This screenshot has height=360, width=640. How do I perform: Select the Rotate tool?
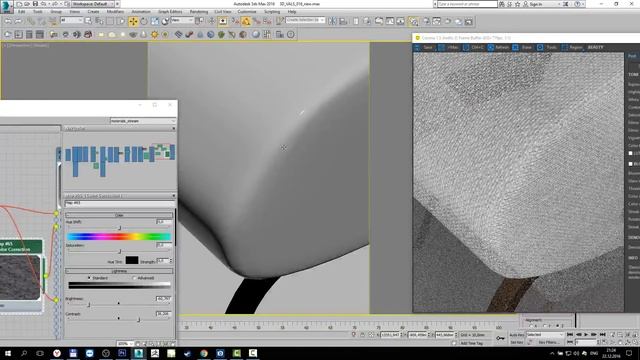144,21
